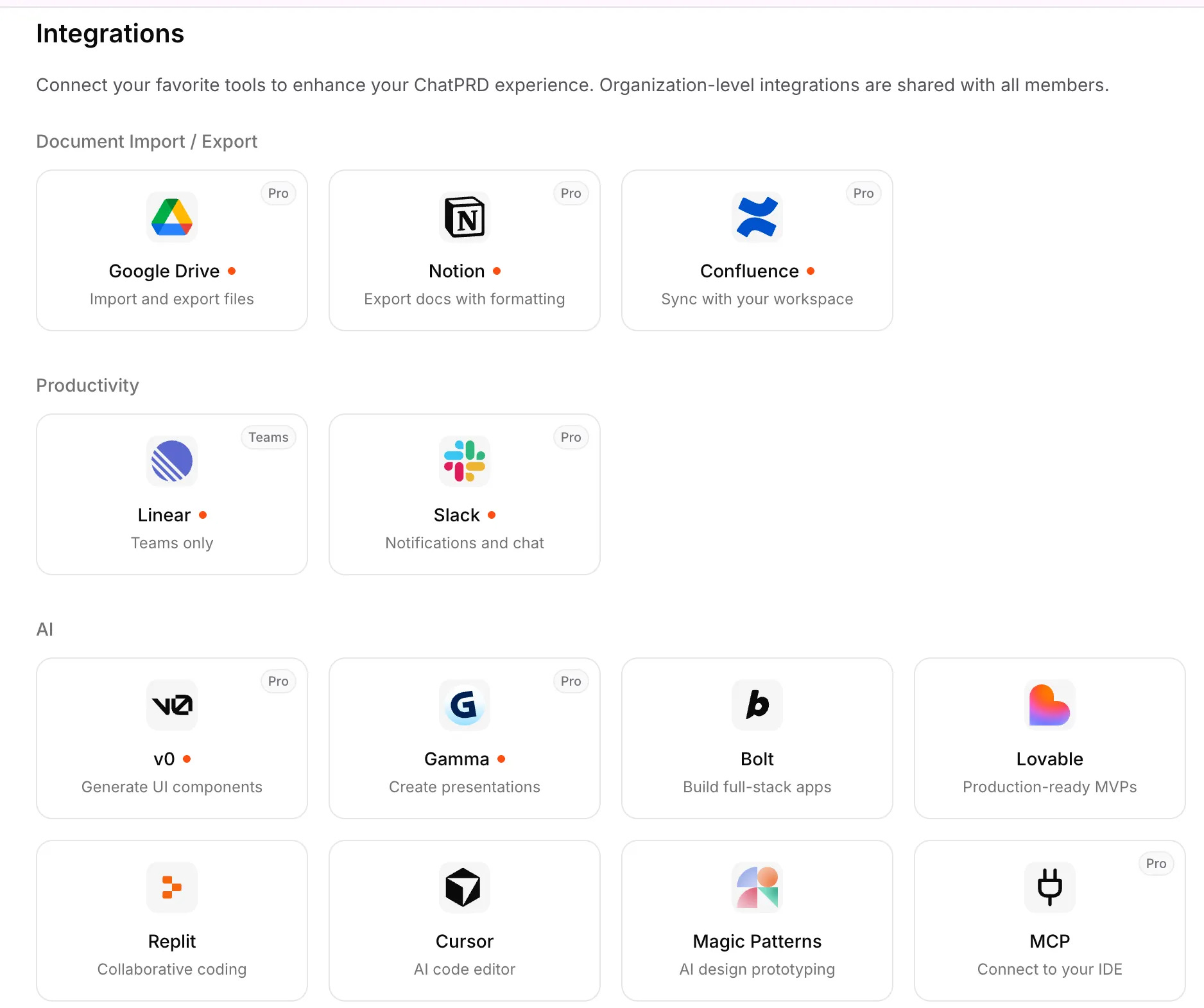Open the Google Drive integration title
The image size is (1204, 1008).
(164, 271)
